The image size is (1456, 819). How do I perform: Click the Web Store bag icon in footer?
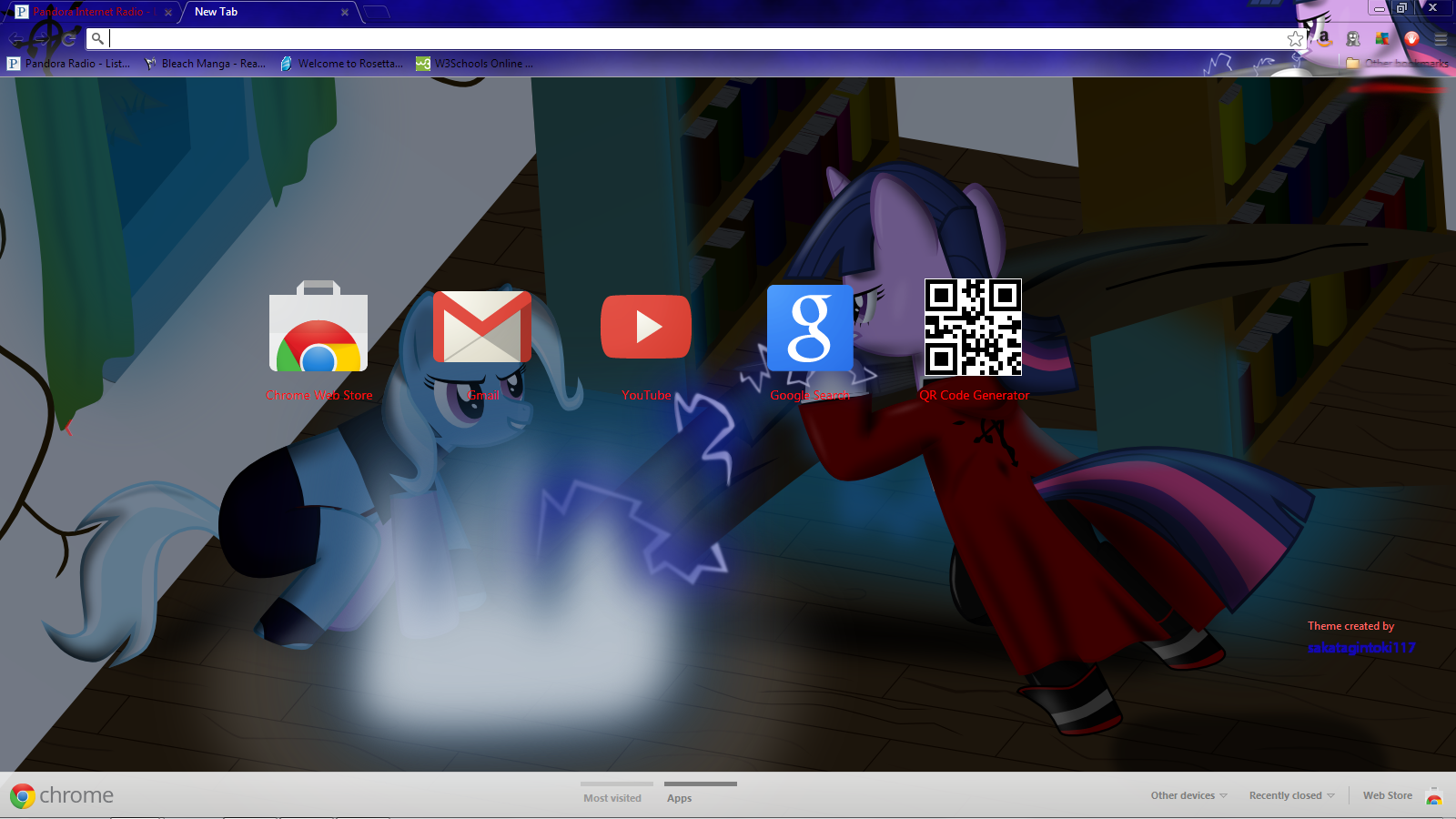point(1434,796)
